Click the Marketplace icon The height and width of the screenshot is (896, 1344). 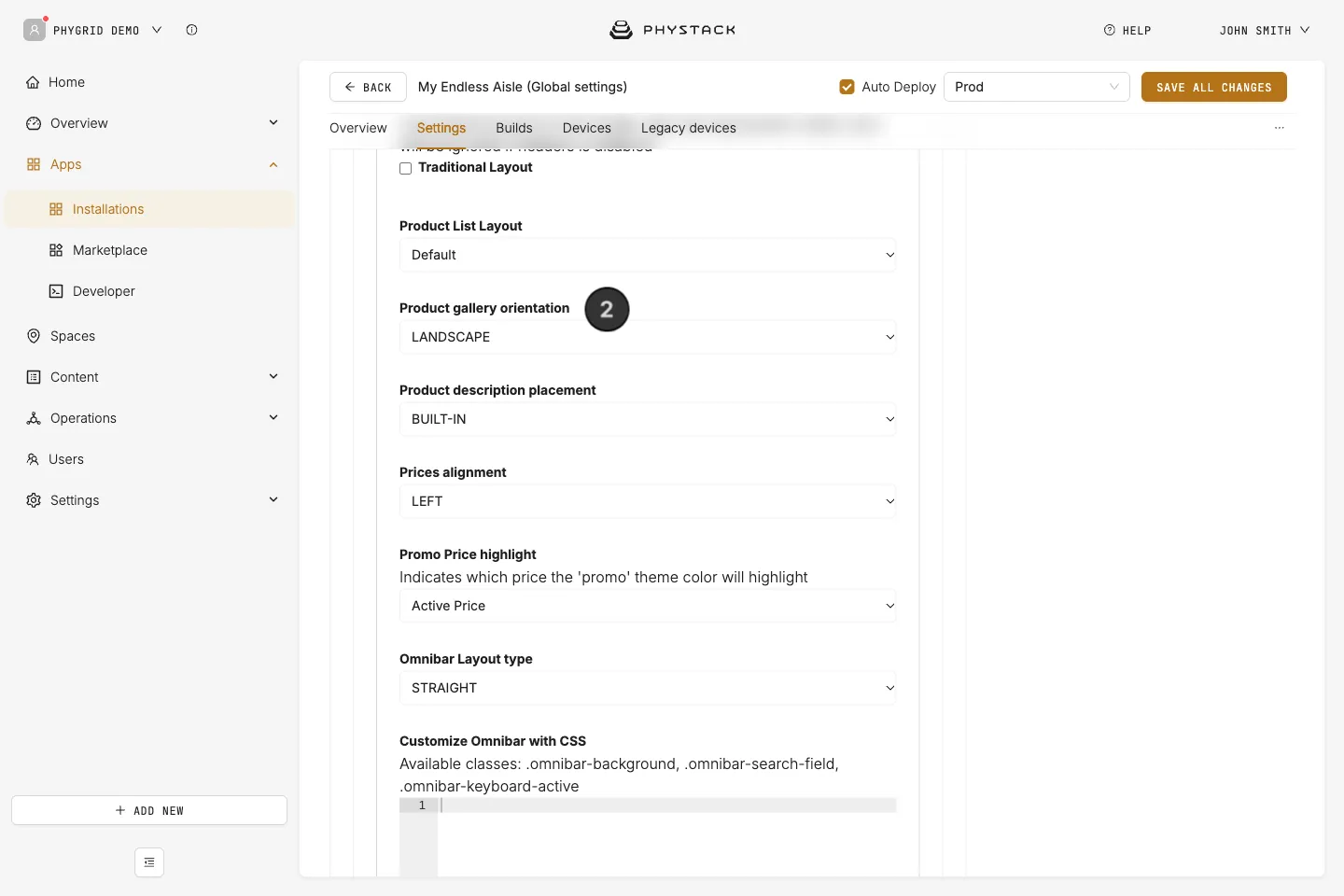click(56, 250)
